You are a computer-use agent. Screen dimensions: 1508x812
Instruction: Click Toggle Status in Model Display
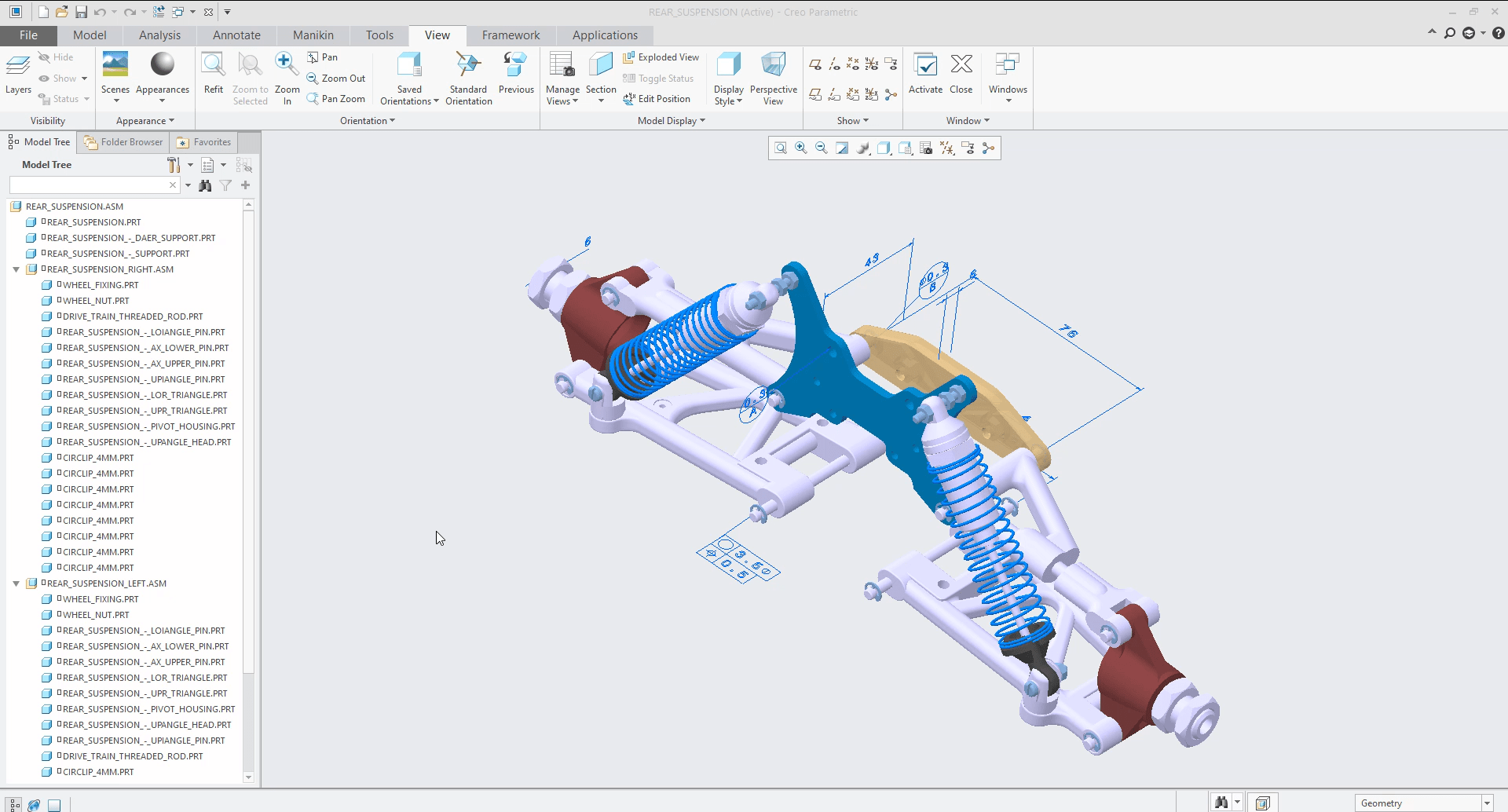[x=659, y=78]
